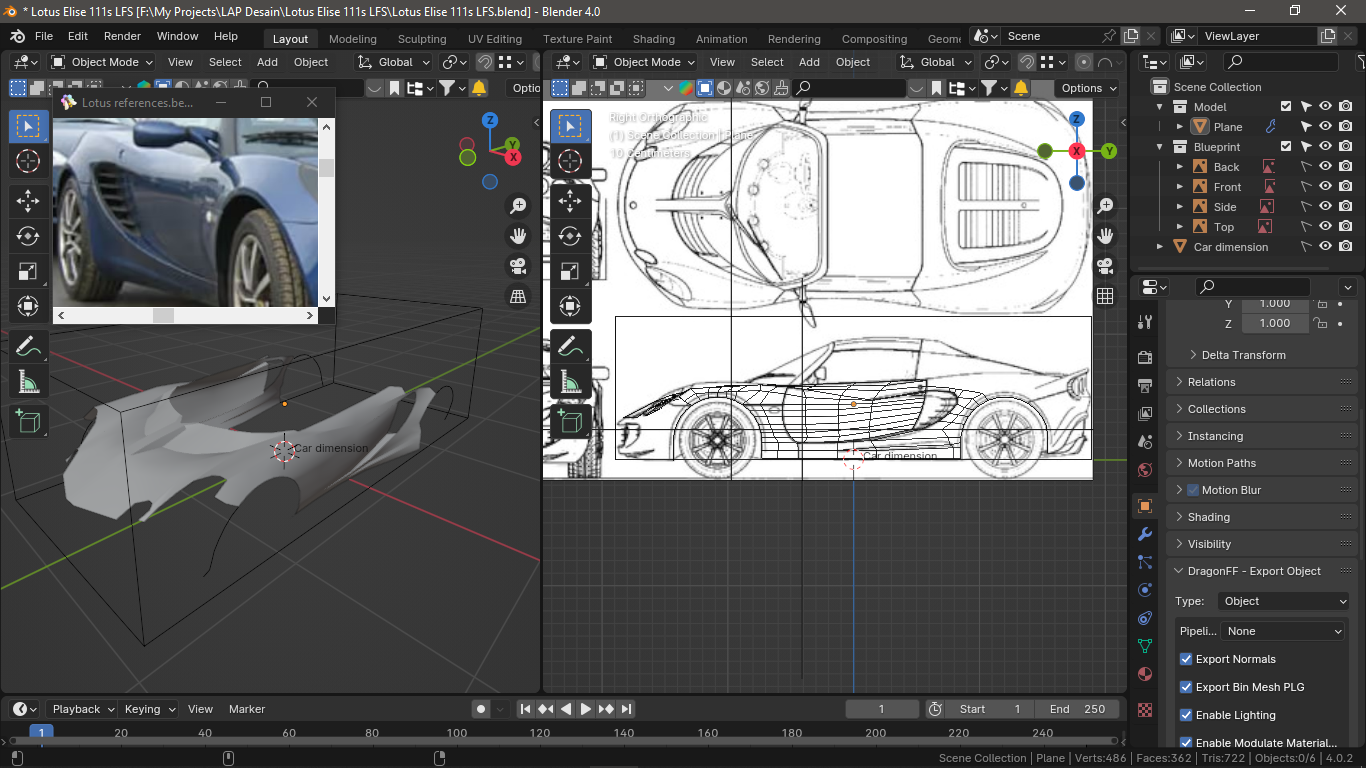Viewport: 1366px width, 768px height.
Task: Switch to the Sculpting workspace tab
Action: pos(422,39)
